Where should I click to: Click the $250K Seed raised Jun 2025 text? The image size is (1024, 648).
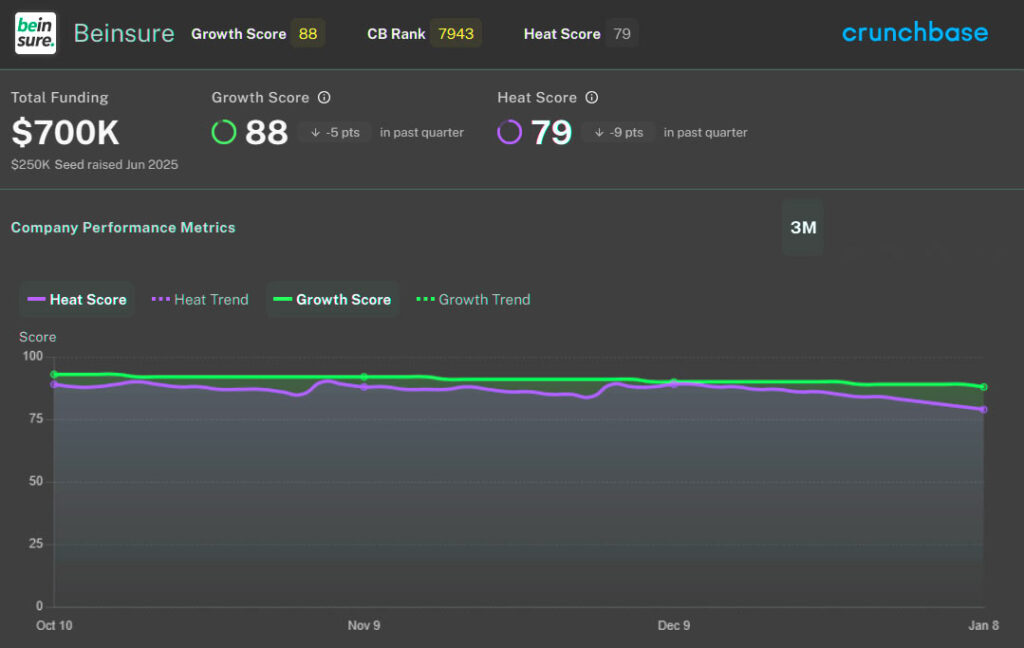point(94,165)
